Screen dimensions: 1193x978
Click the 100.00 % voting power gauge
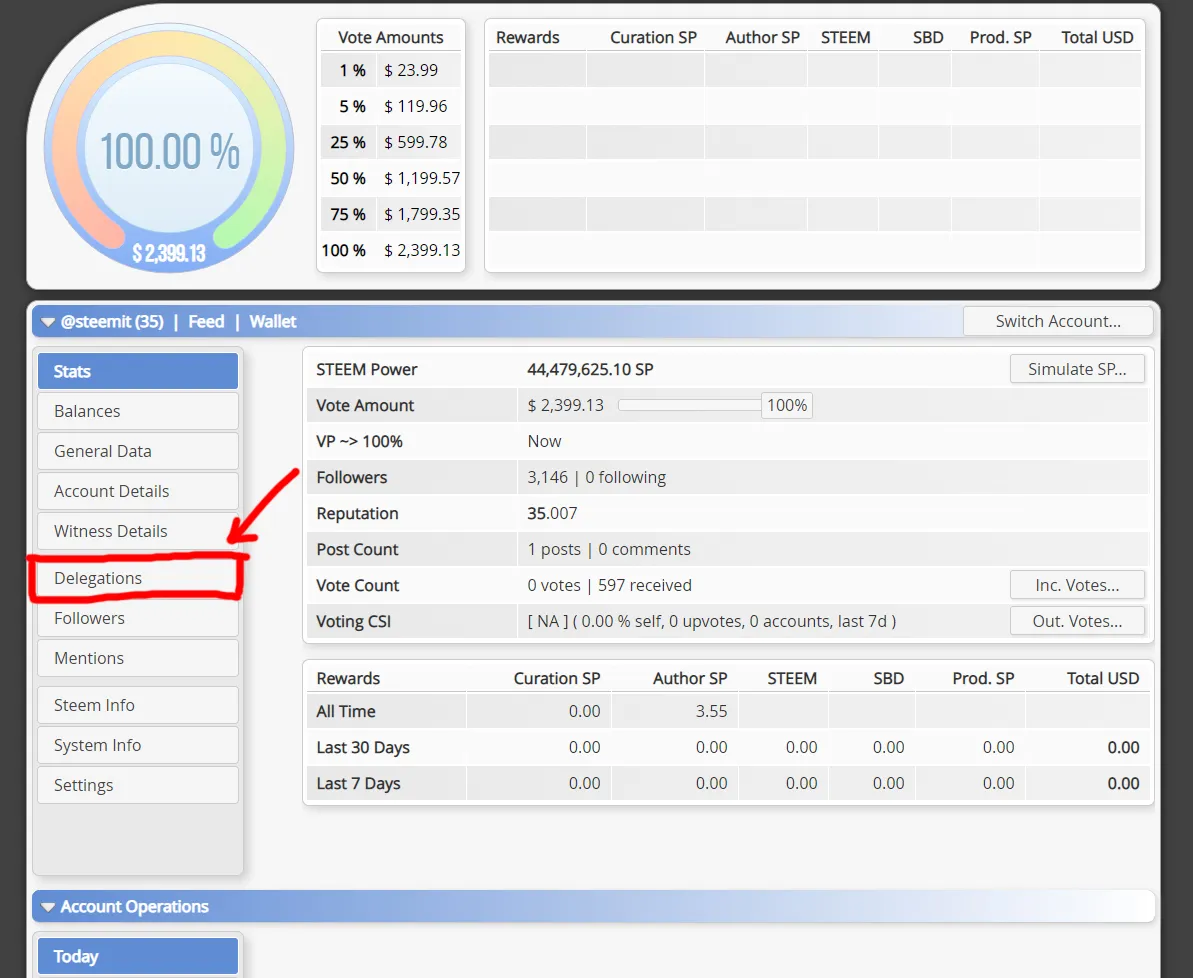[x=169, y=148]
